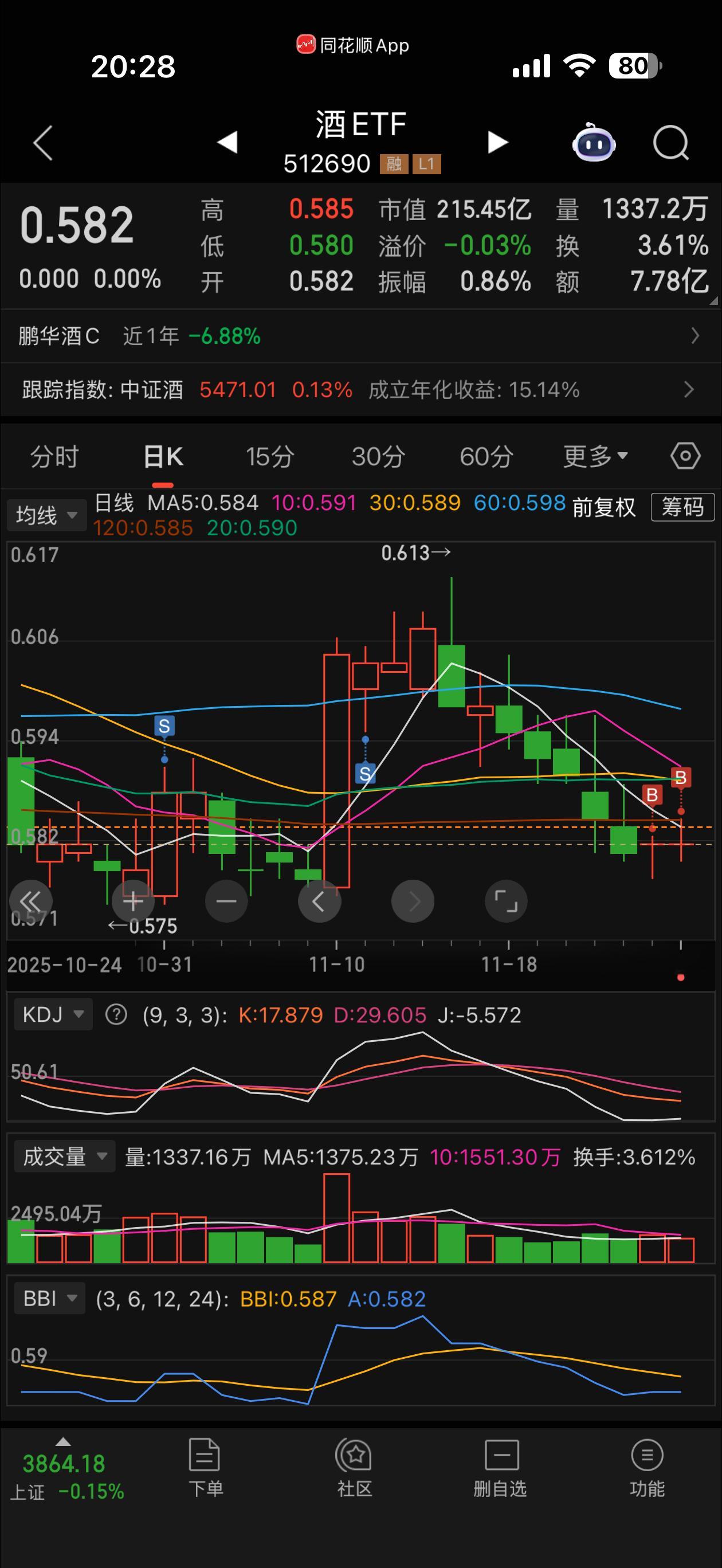Go back using the left chevron arrow

(42, 143)
